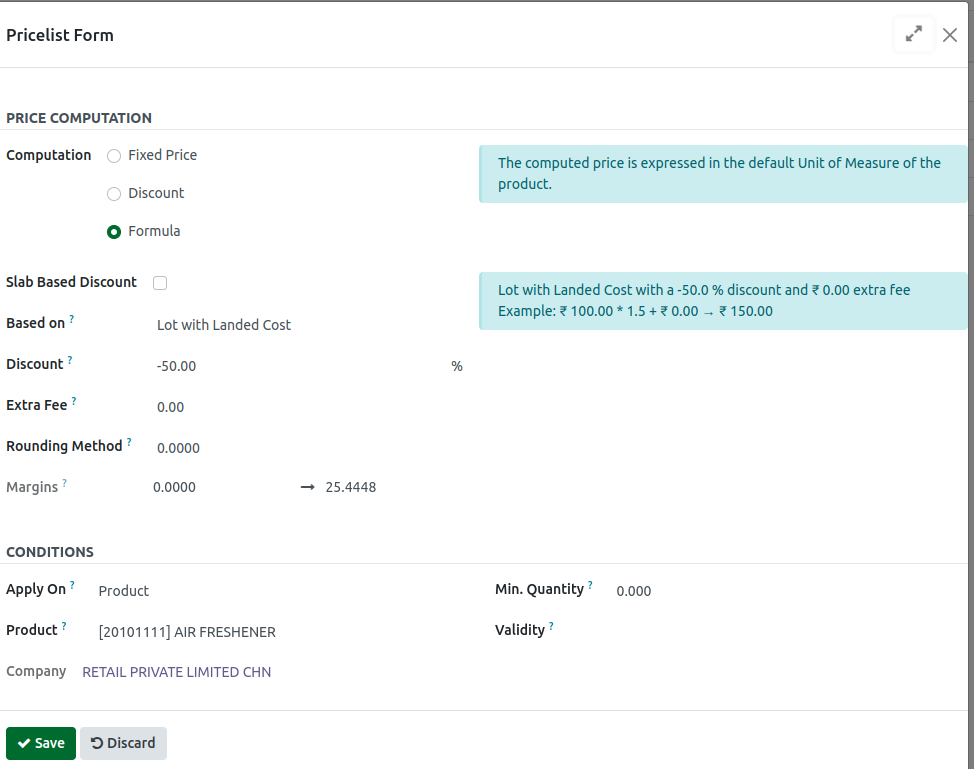The height and width of the screenshot is (769, 974).
Task: Change the AIR FRESHENER product selection
Action: 186,632
